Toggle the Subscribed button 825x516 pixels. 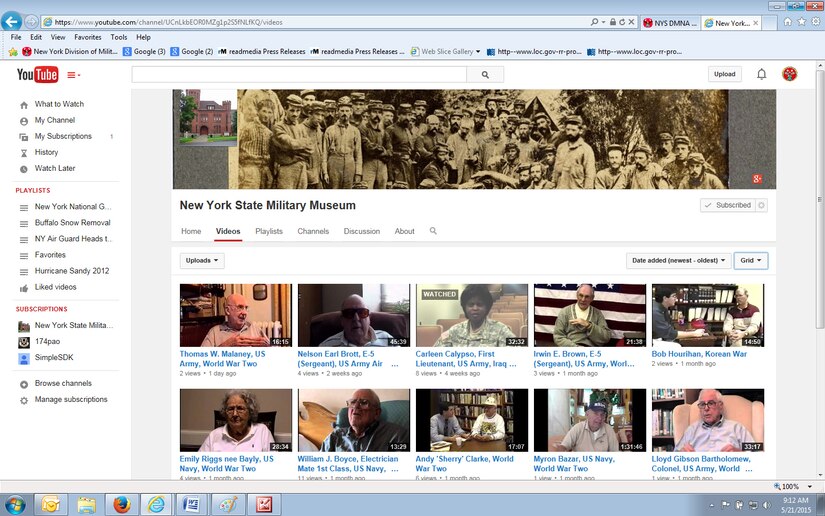727,205
